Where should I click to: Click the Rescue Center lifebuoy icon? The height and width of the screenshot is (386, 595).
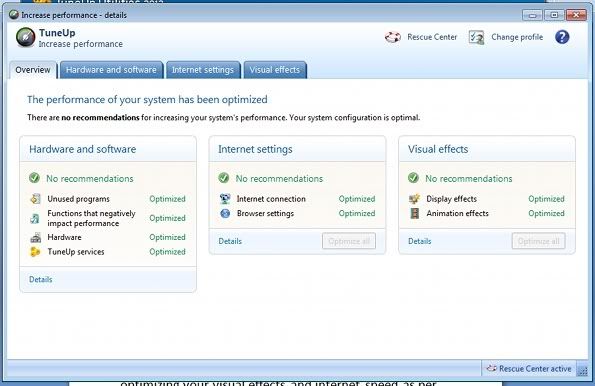click(393, 37)
